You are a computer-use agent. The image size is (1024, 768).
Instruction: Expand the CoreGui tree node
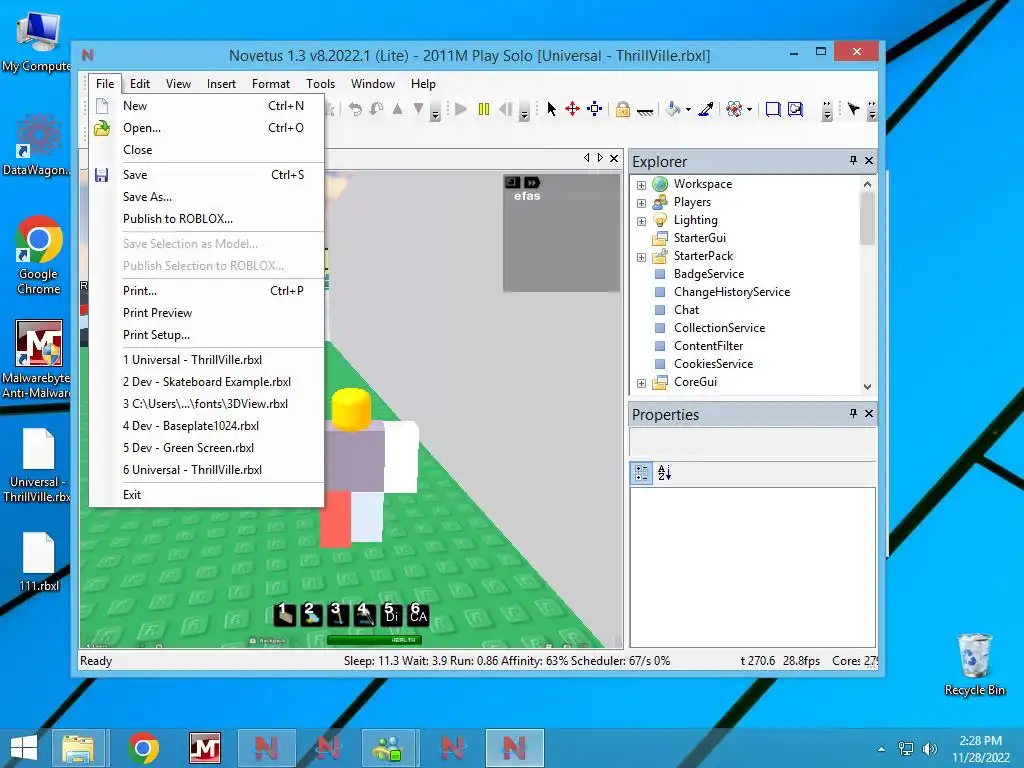(641, 383)
